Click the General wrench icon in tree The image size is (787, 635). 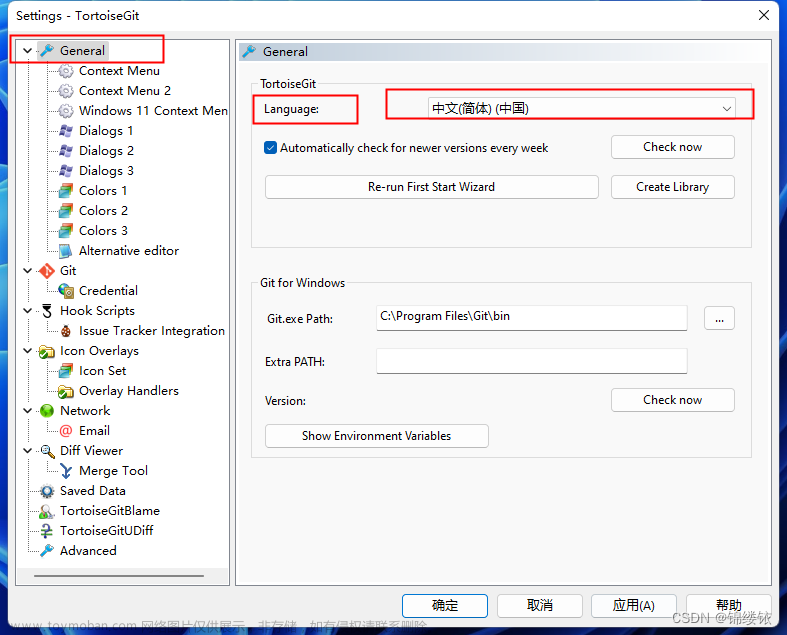[x=47, y=51]
